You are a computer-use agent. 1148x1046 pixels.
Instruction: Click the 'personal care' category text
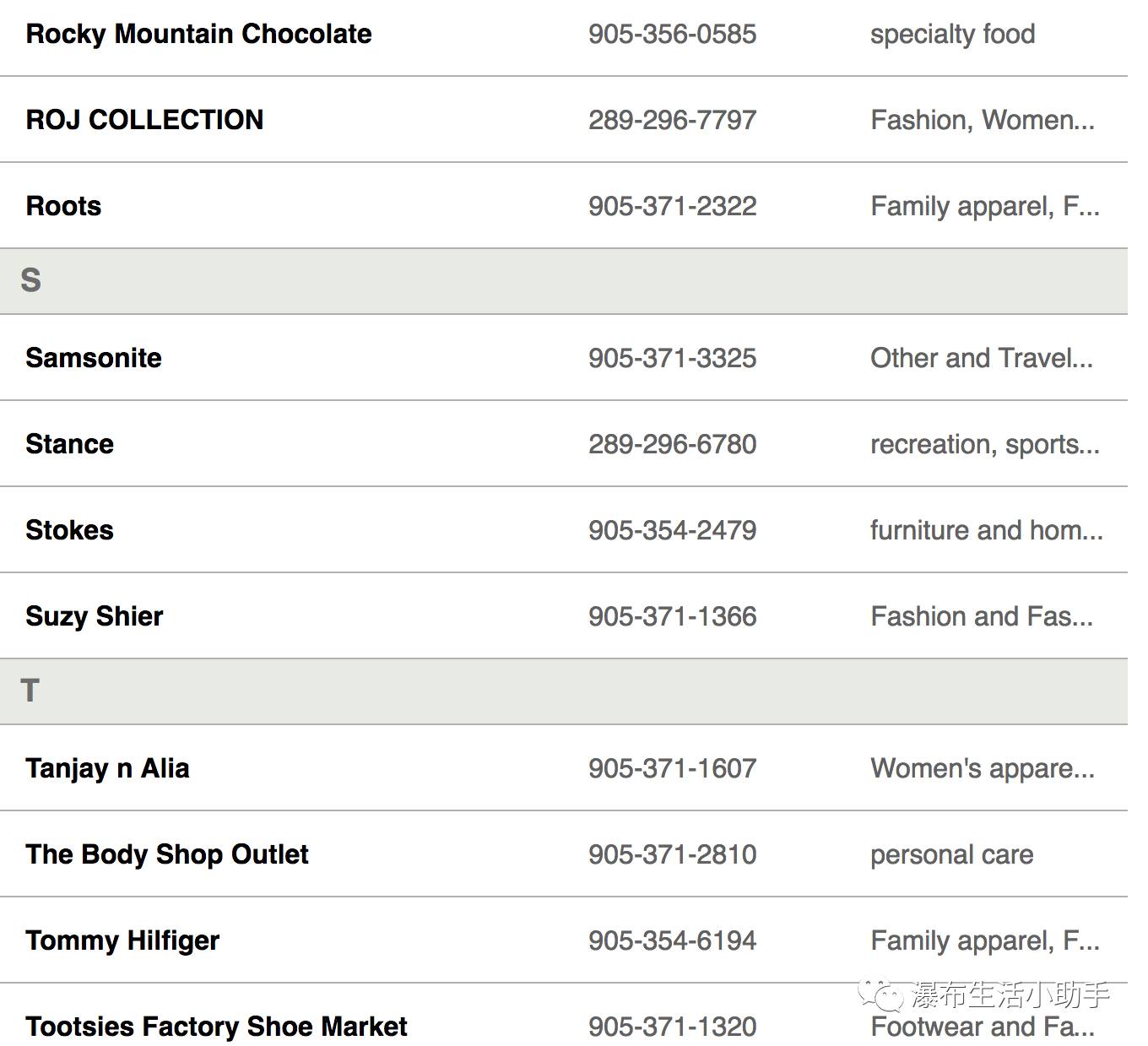952,854
